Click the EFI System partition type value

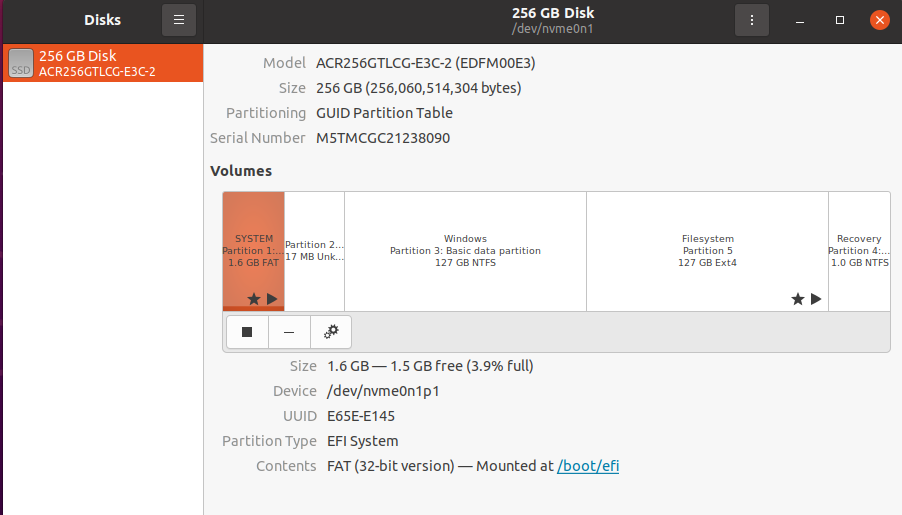coord(362,441)
